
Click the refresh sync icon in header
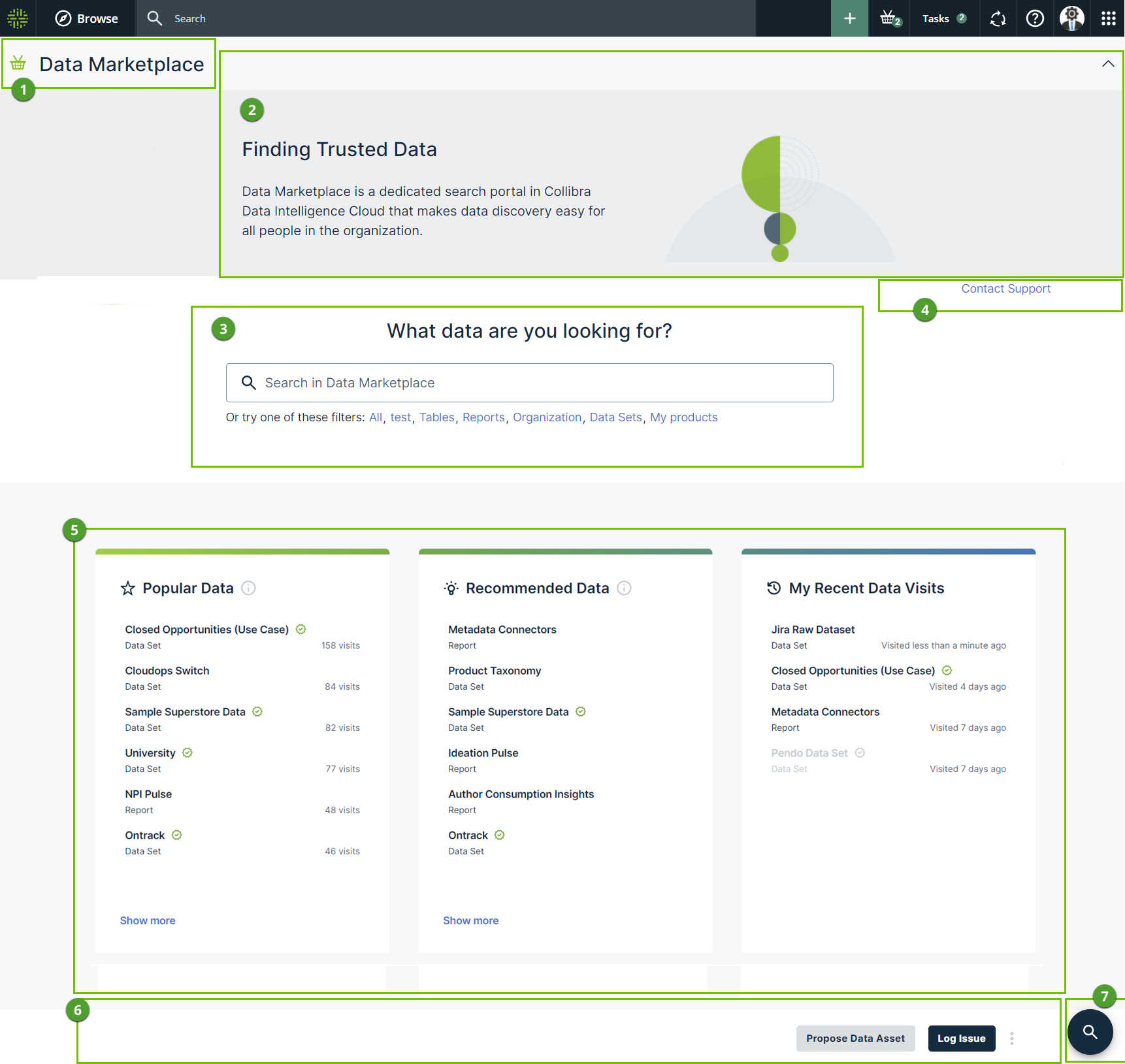(x=998, y=18)
